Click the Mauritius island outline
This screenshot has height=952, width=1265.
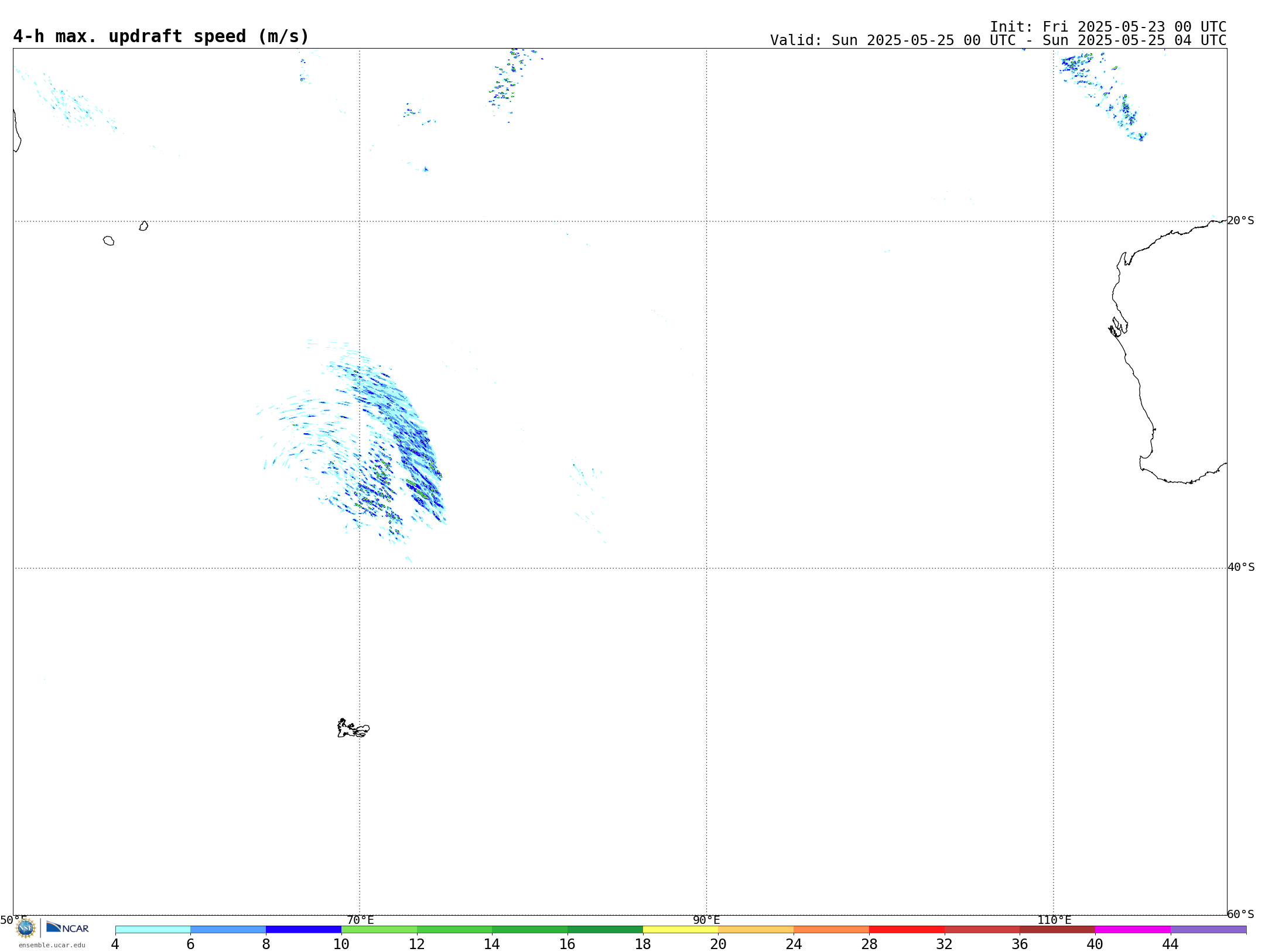(x=143, y=226)
